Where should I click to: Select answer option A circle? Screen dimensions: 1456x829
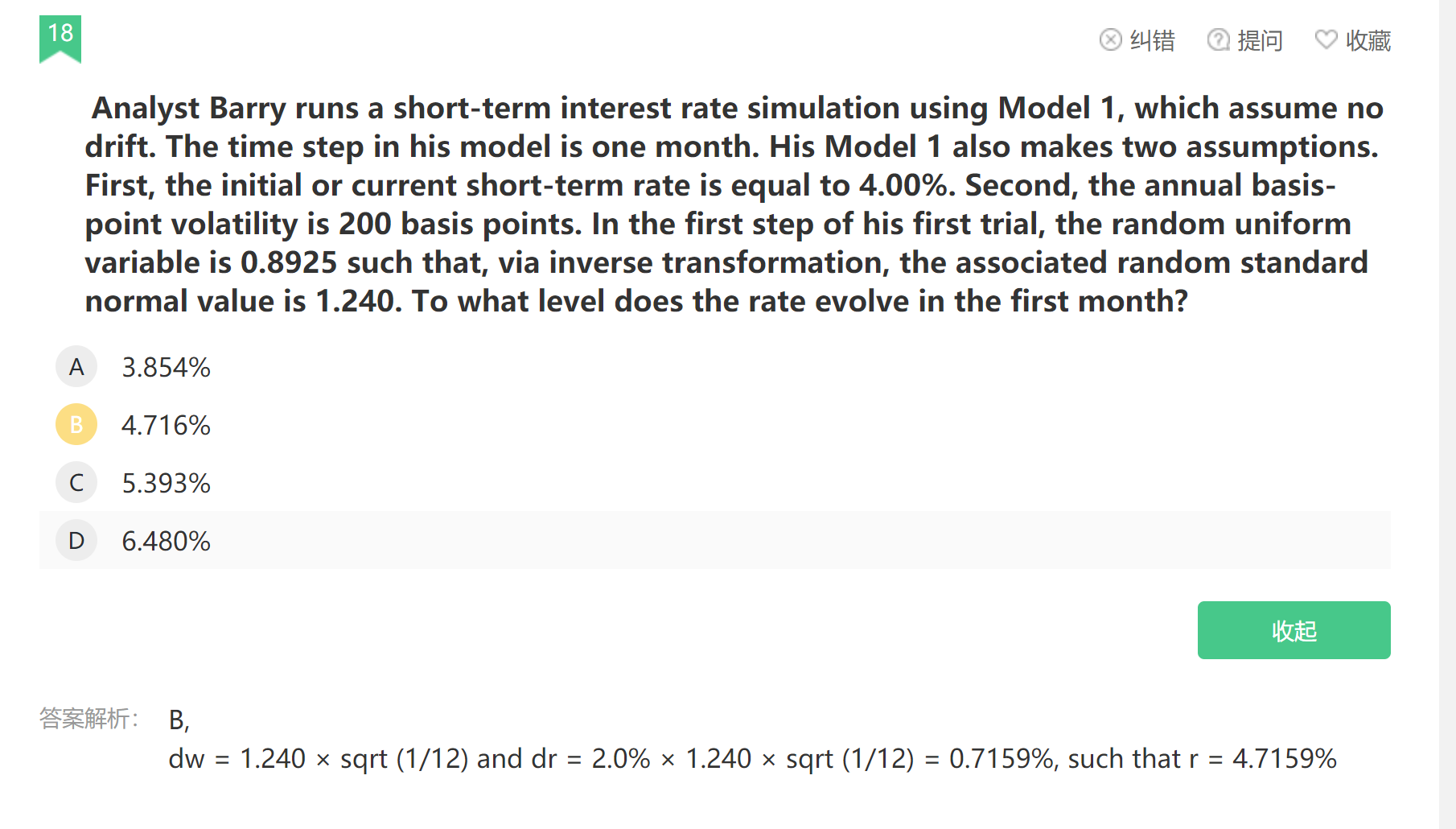pyautogui.click(x=76, y=367)
